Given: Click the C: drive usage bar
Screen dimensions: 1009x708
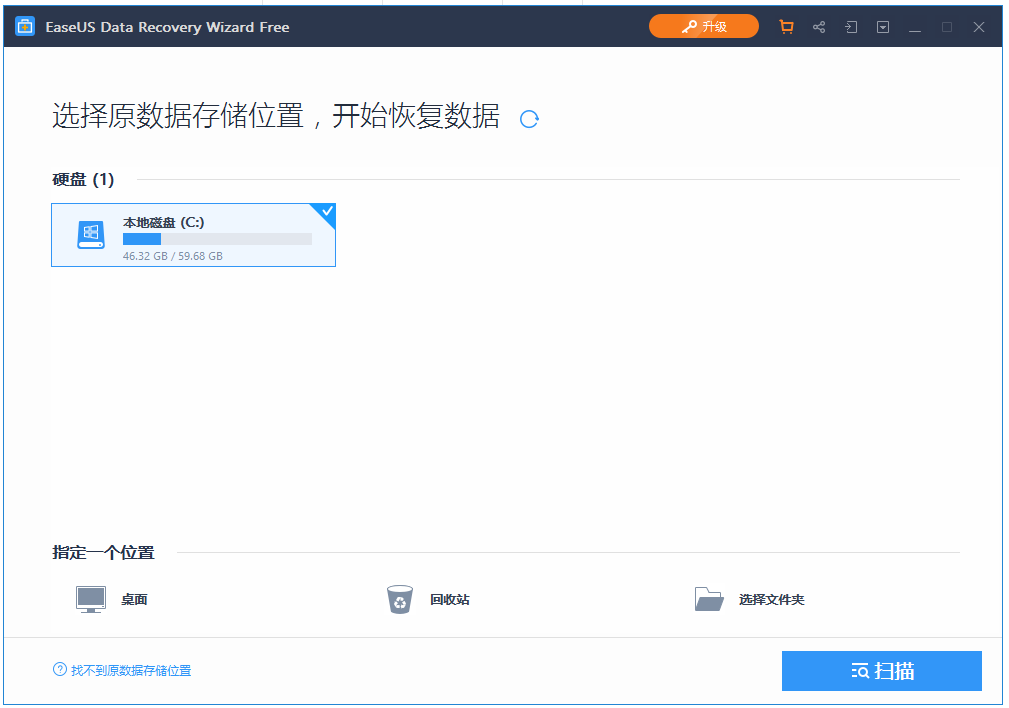Looking at the screenshot, I should coord(218,239).
